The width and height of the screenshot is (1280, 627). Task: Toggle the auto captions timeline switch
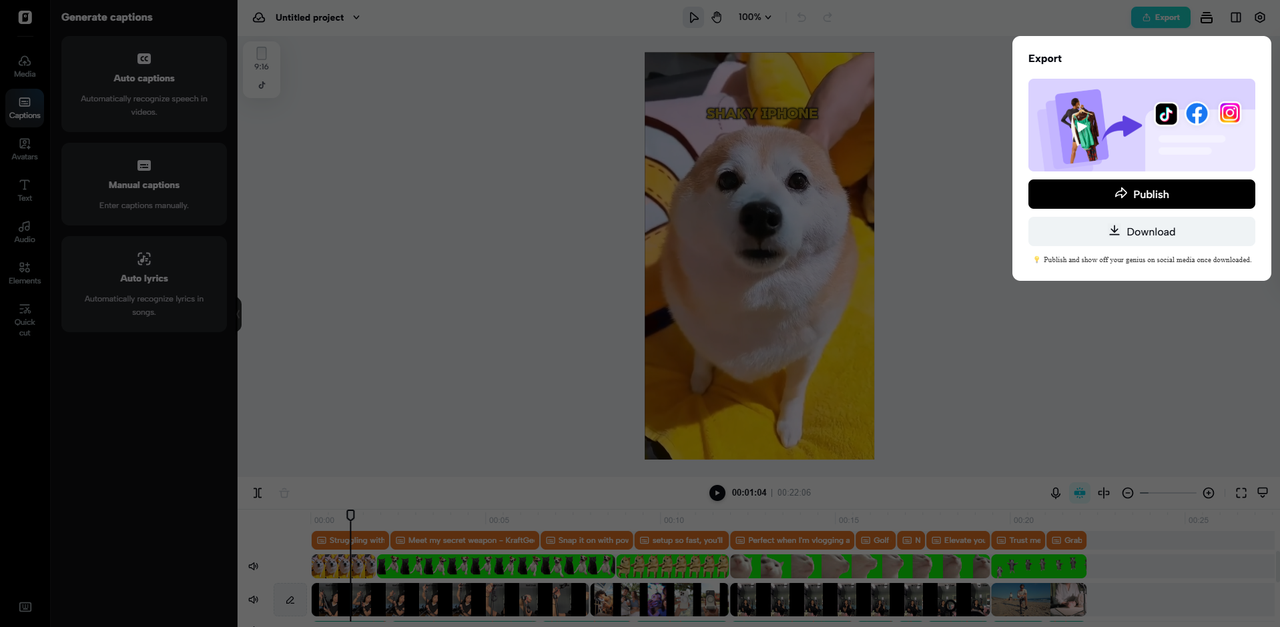pyautogui.click(x=1079, y=492)
